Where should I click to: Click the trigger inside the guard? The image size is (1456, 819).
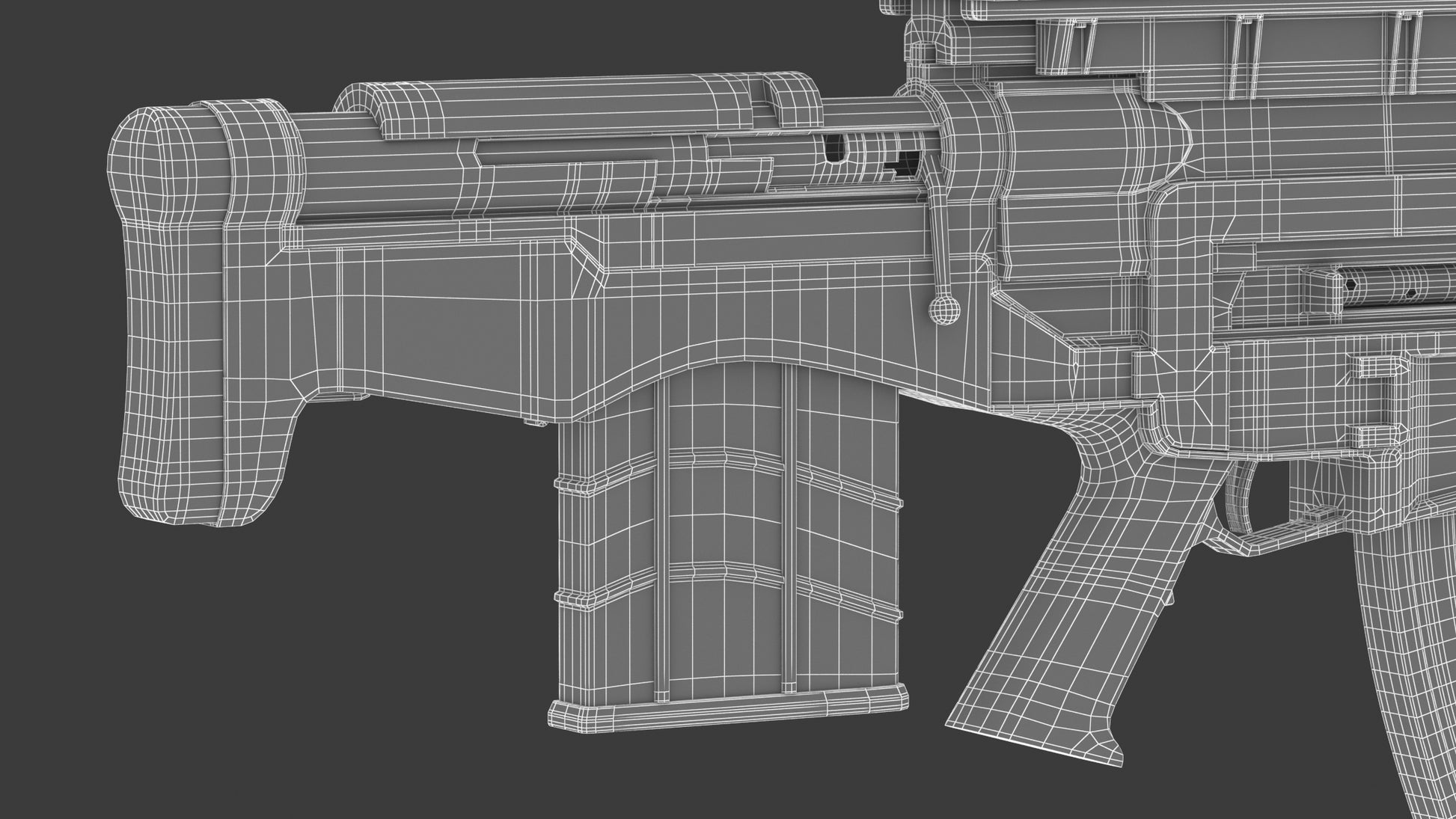[x=1240, y=501]
